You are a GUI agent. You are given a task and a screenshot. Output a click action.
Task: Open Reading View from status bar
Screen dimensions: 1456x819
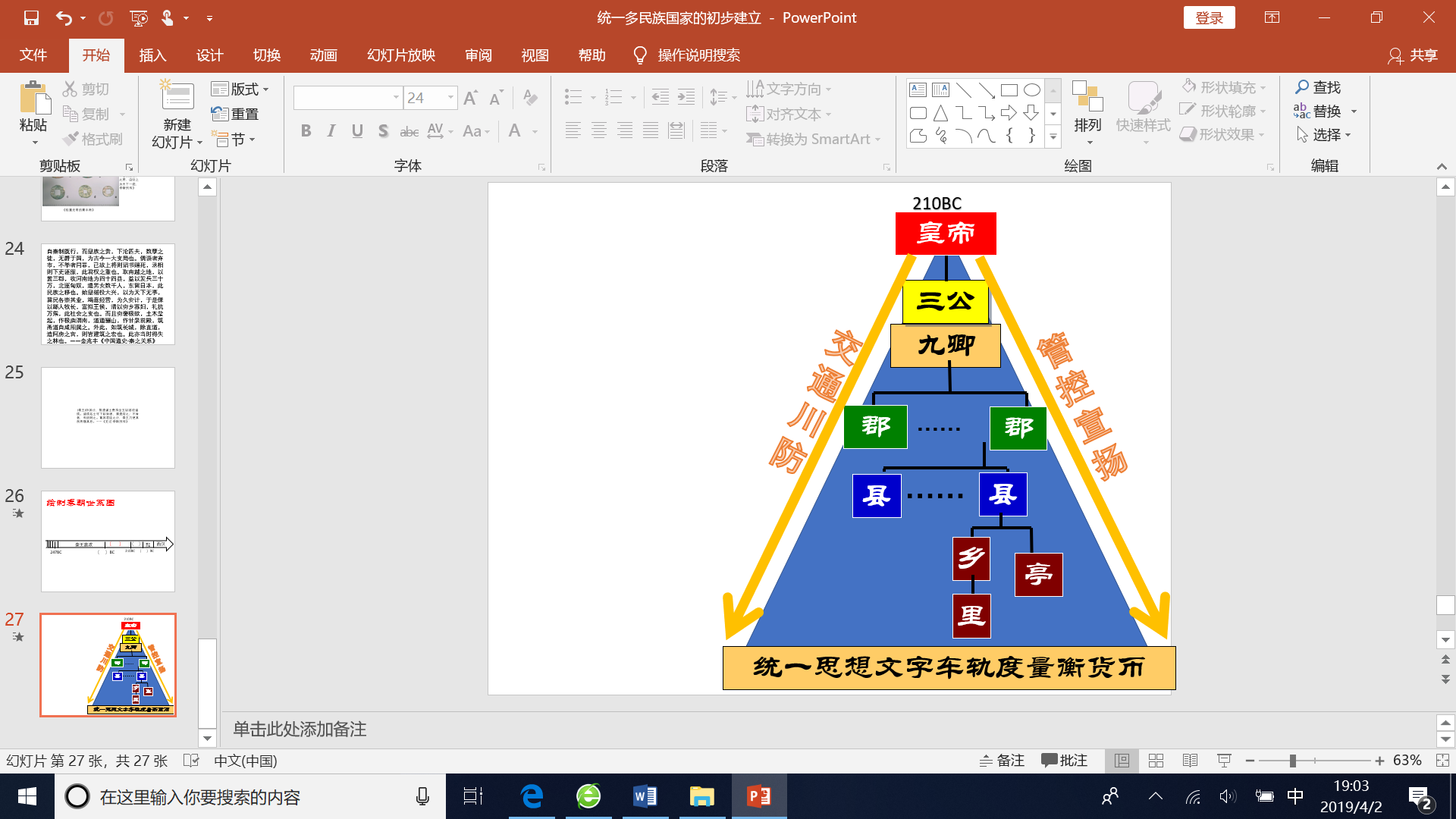pyautogui.click(x=1190, y=761)
